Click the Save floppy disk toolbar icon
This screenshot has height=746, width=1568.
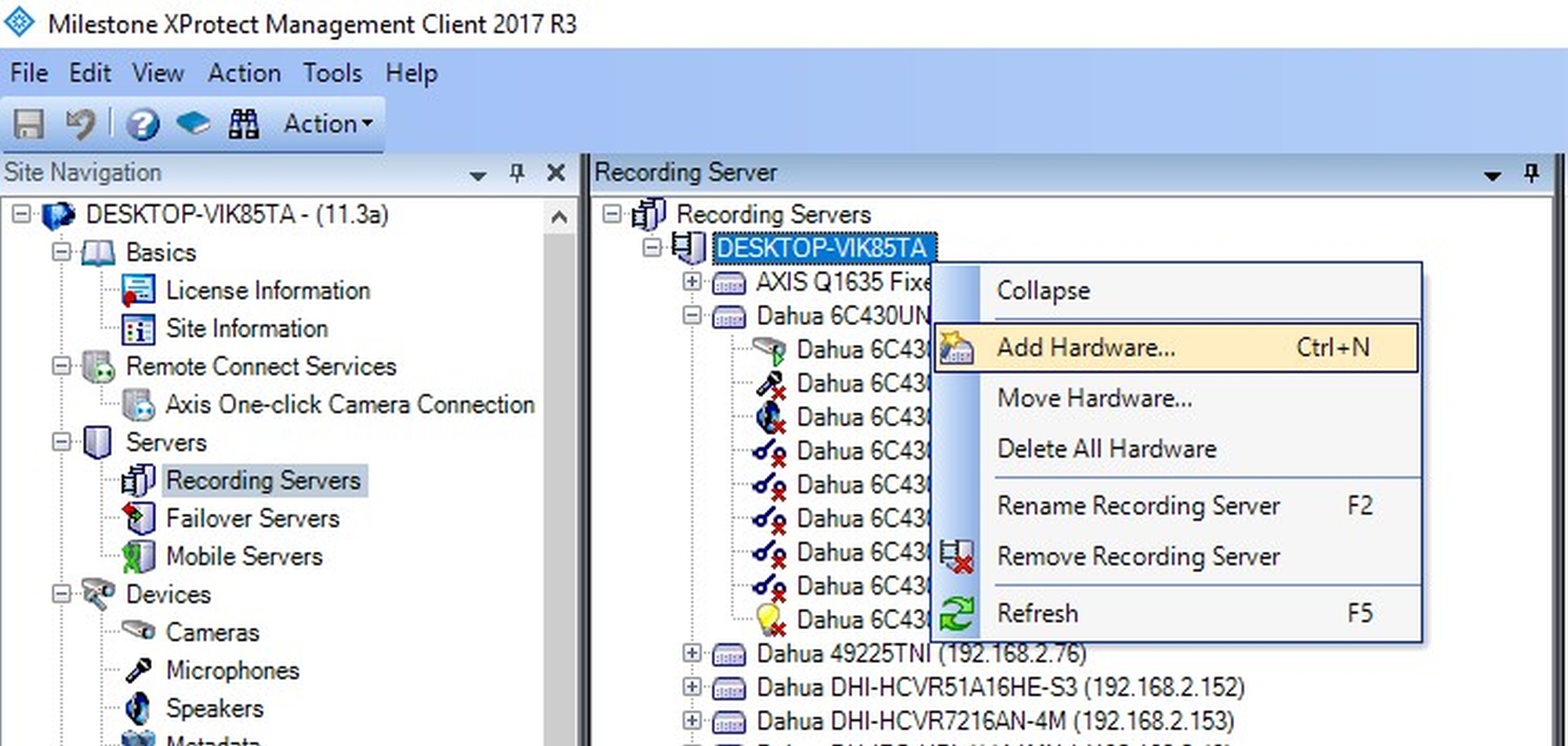29,124
